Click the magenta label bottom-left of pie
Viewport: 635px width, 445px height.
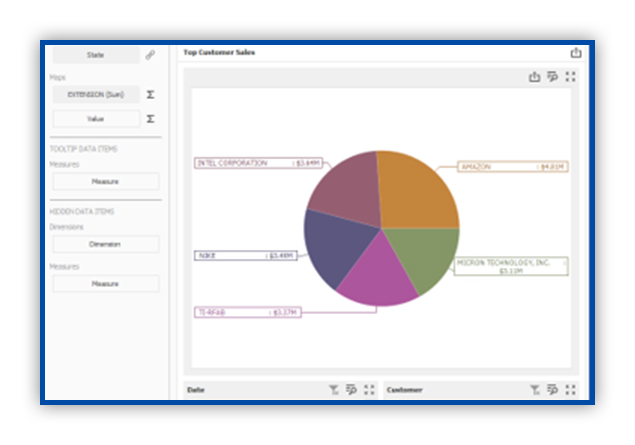pyautogui.click(x=248, y=312)
